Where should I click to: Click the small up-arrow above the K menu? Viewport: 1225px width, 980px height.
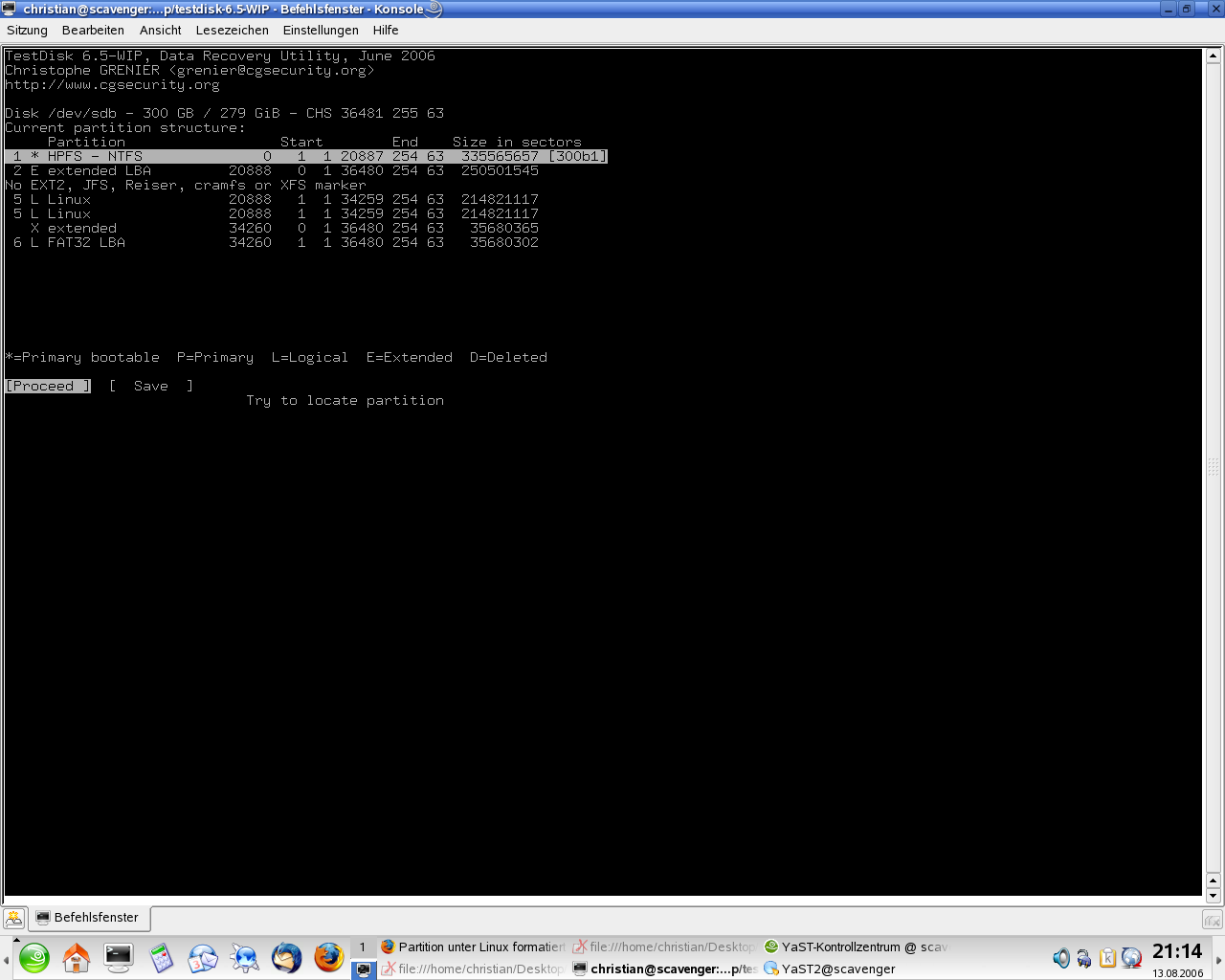coord(16,941)
